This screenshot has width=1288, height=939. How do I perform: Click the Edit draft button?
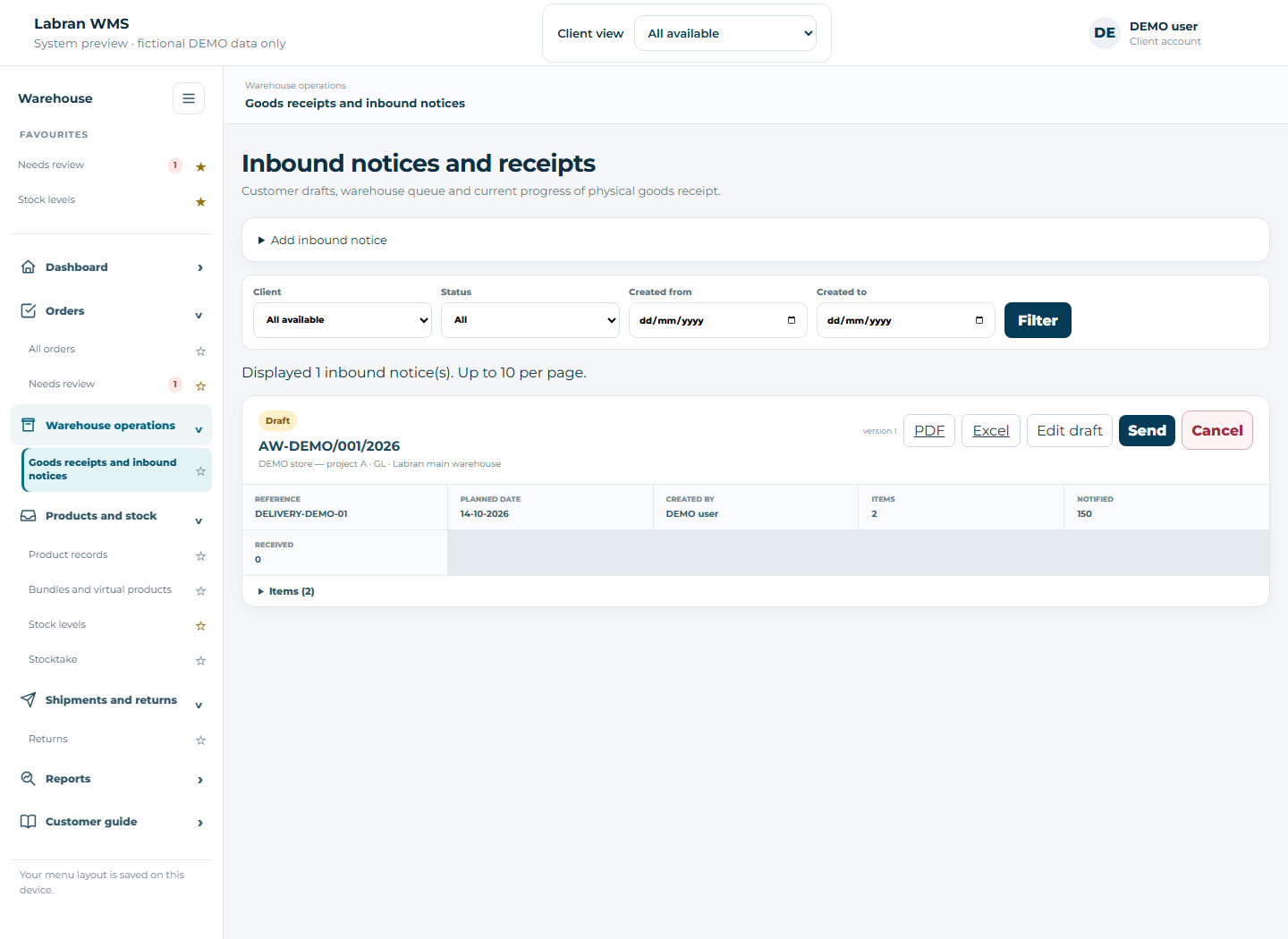1070,430
